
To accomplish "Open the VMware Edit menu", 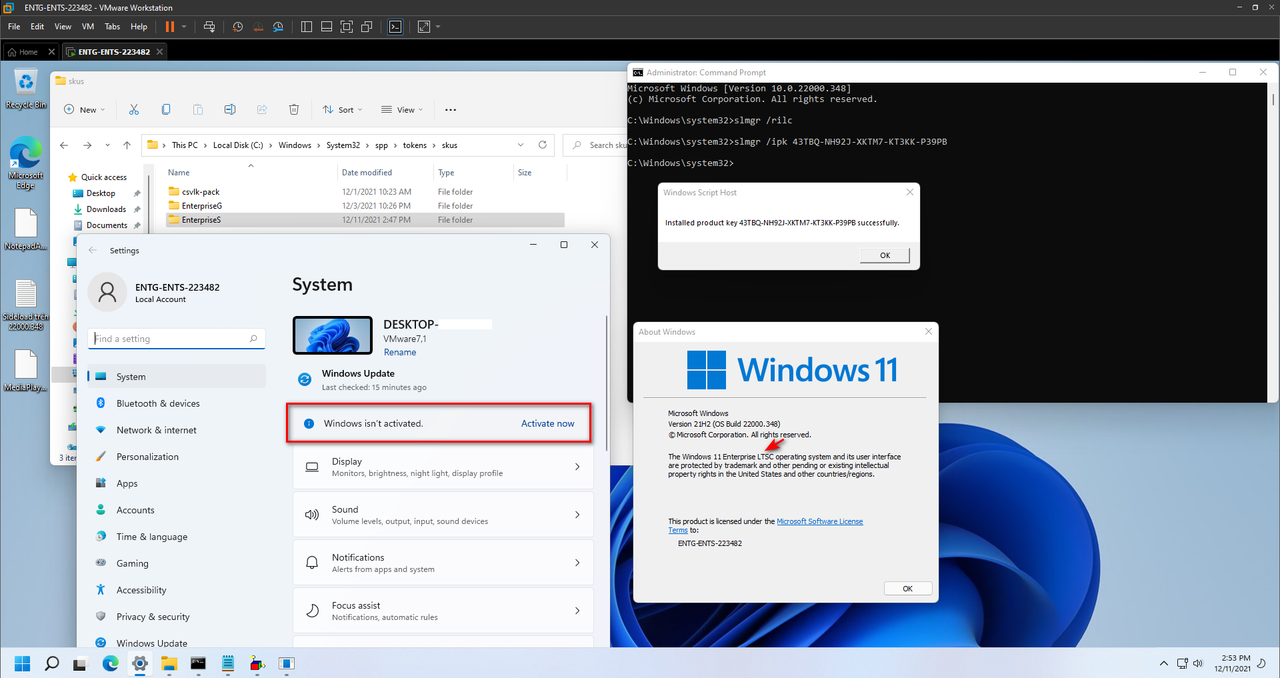I will coord(37,26).
